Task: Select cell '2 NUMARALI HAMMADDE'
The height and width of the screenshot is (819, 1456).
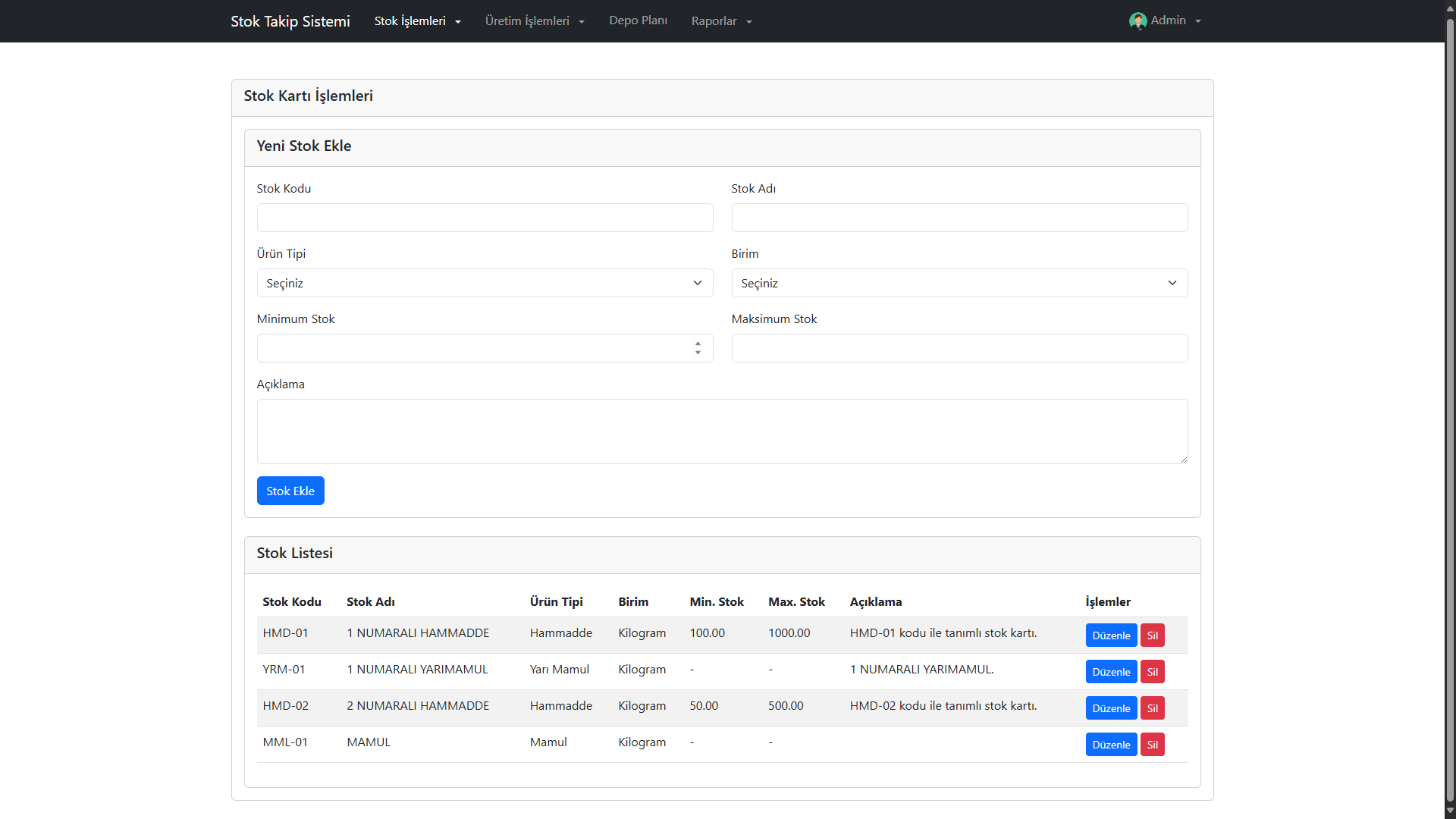Action: pos(418,705)
